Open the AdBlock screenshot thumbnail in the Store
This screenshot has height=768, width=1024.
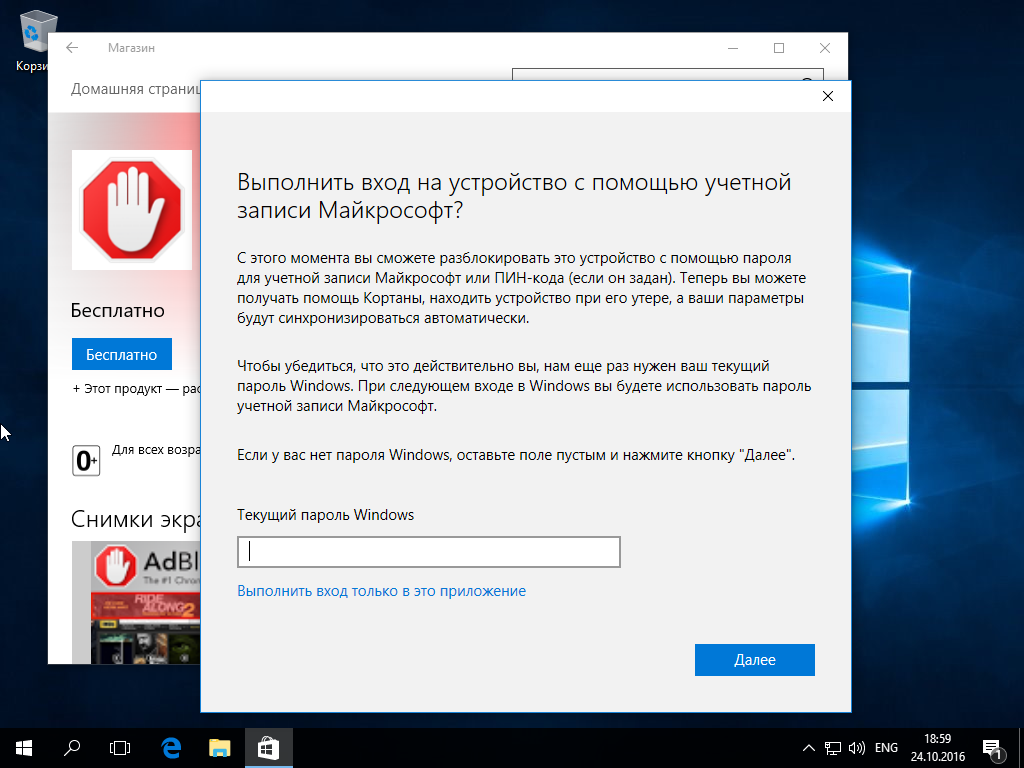[x=136, y=602]
